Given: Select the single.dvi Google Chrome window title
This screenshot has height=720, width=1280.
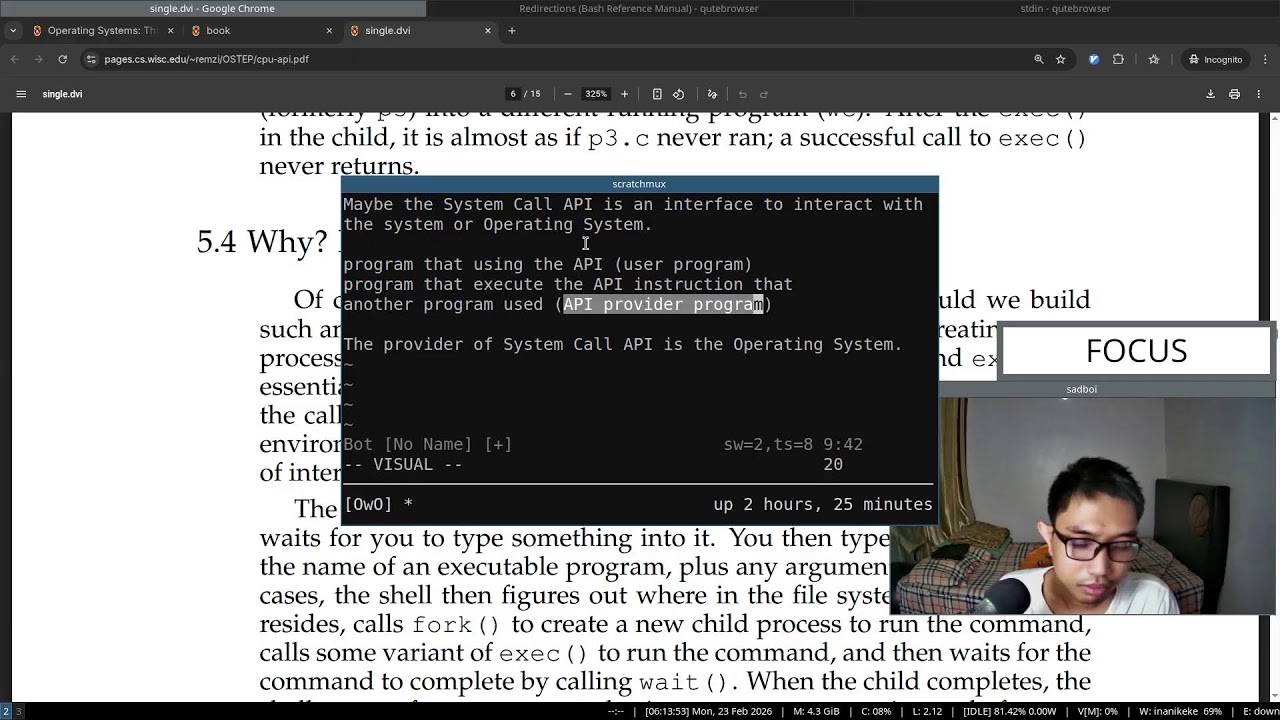Looking at the screenshot, I should coord(212,8).
